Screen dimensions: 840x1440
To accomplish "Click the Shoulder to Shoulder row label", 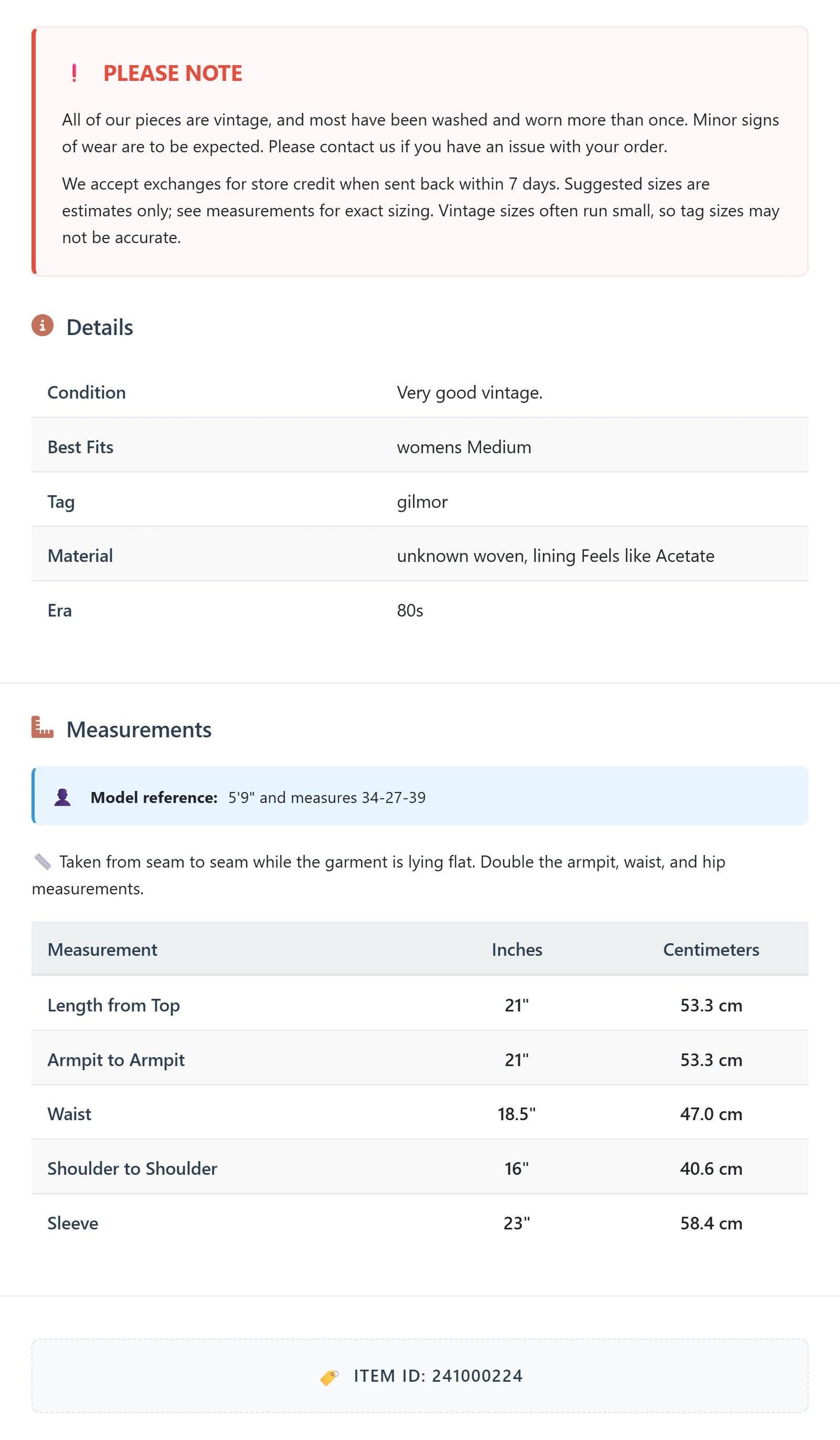I will (x=133, y=1169).
